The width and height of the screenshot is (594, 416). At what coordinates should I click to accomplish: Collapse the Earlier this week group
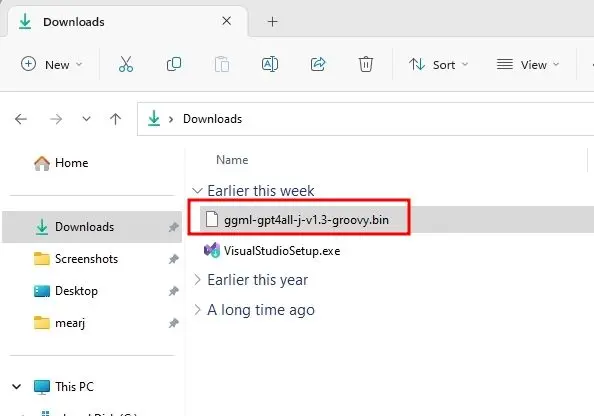coord(197,191)
